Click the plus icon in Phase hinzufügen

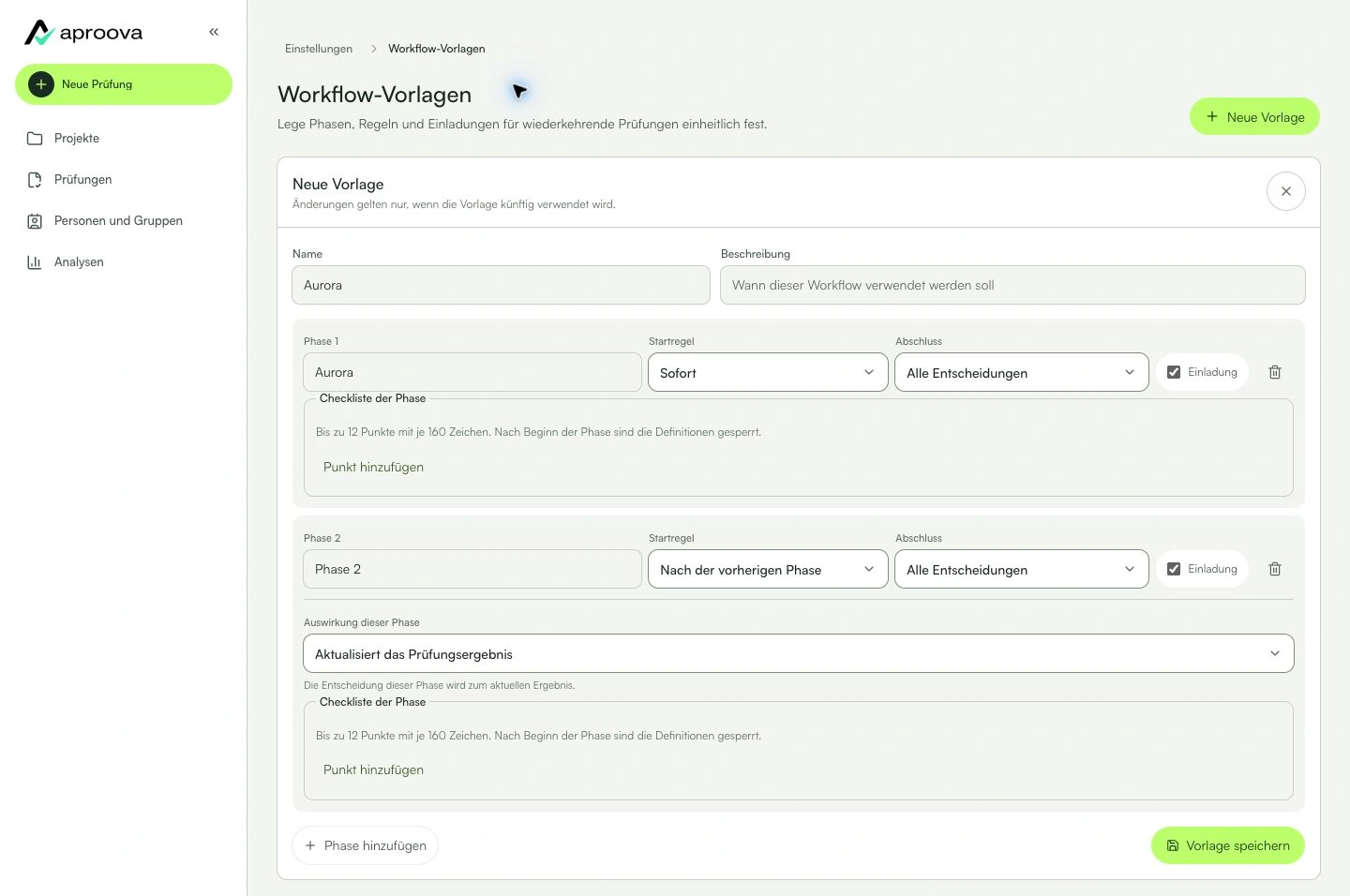[x=310, y=845]
